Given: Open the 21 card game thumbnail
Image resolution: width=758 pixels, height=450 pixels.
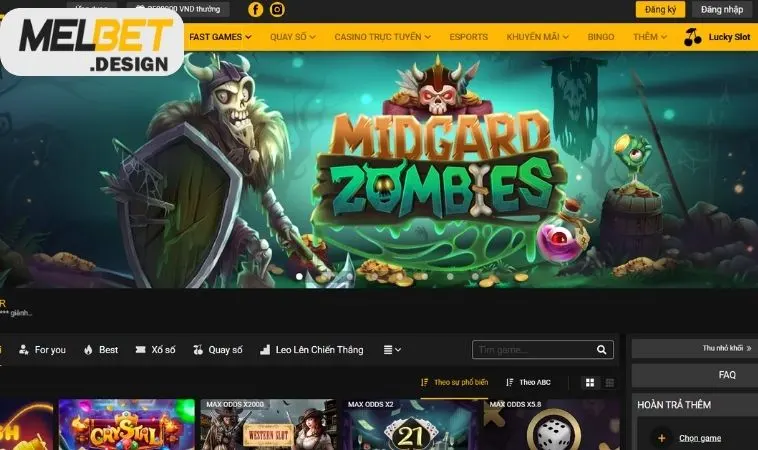Looking at the screenshot, I should (410, 424).
